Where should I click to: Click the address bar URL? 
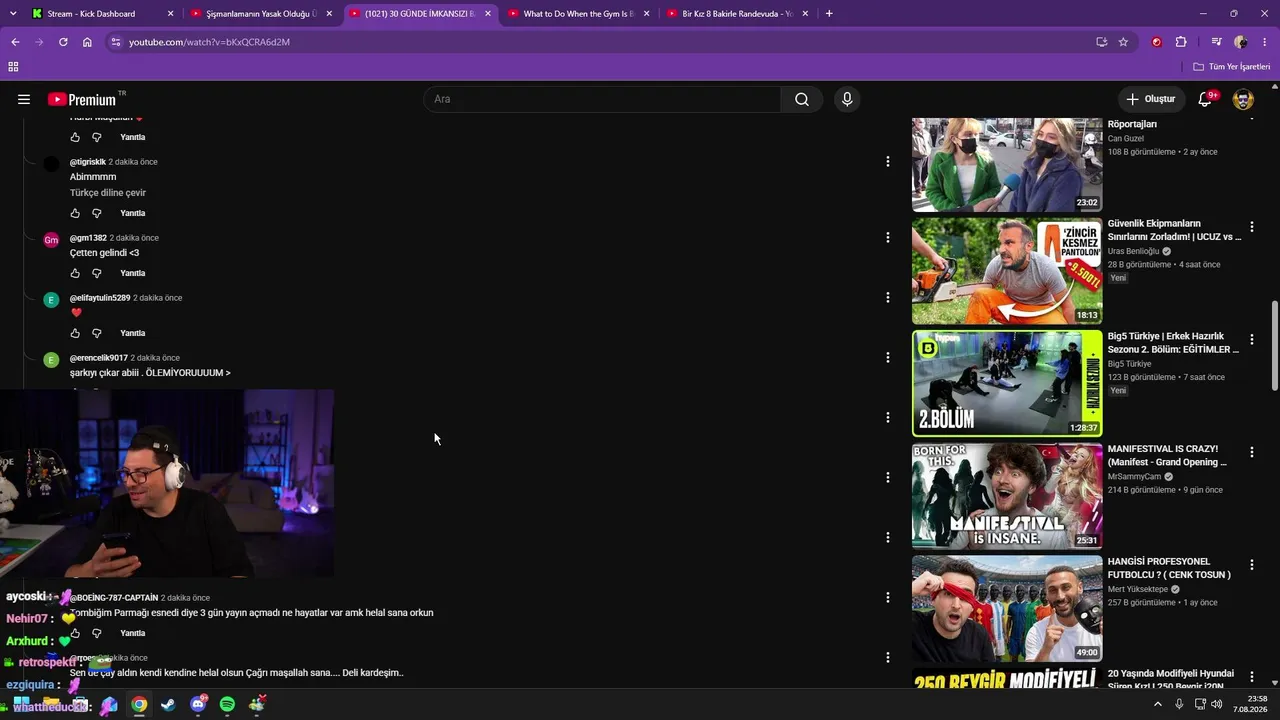point(209,42)
